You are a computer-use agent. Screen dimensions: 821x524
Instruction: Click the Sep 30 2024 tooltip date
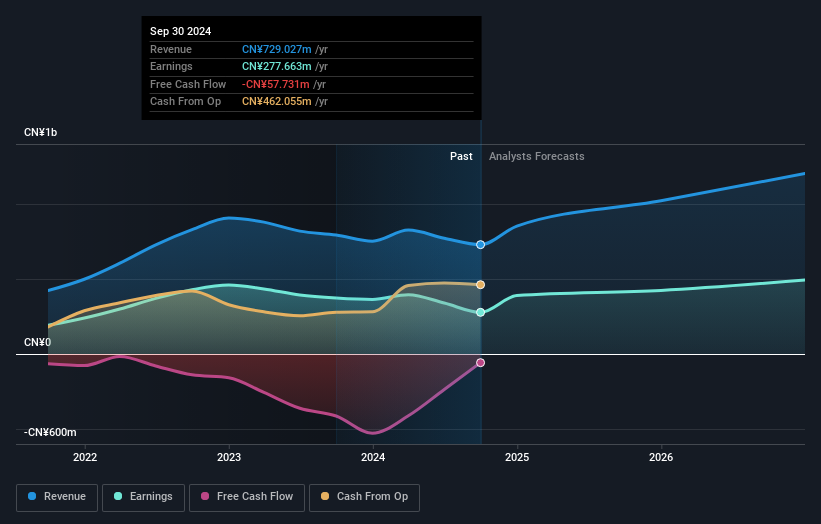[181, 31]
